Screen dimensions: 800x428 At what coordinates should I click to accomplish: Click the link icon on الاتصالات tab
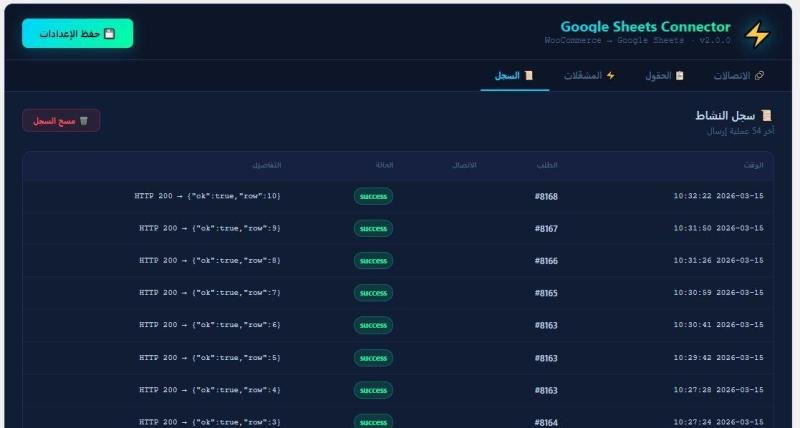coord(759,76)
